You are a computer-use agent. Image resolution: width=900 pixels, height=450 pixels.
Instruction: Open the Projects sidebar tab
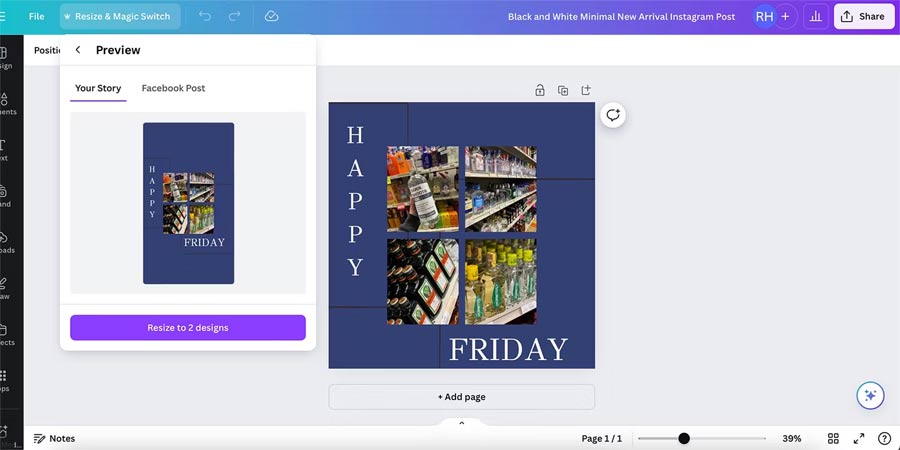[x=6, y=335]
